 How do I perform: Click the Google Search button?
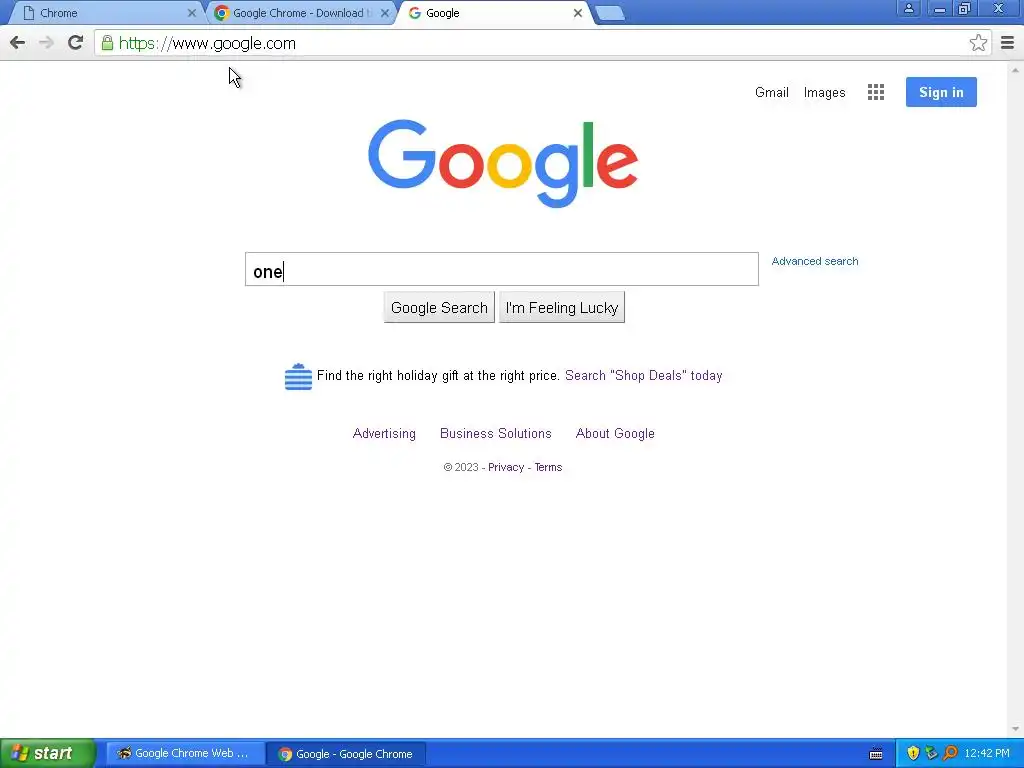(x=439, y=308)
